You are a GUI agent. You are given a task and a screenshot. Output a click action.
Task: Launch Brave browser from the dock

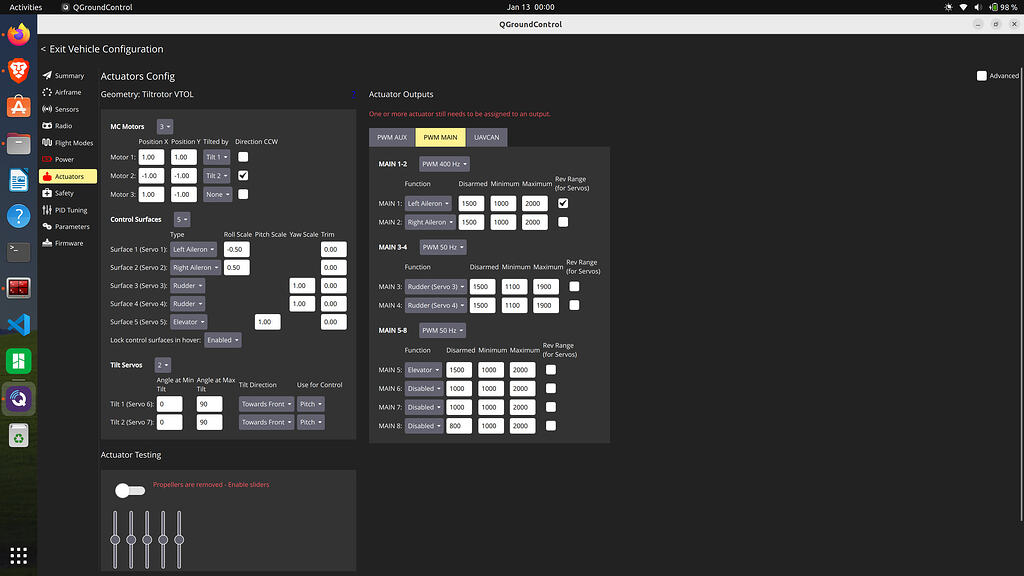click(x=18, y=70)
